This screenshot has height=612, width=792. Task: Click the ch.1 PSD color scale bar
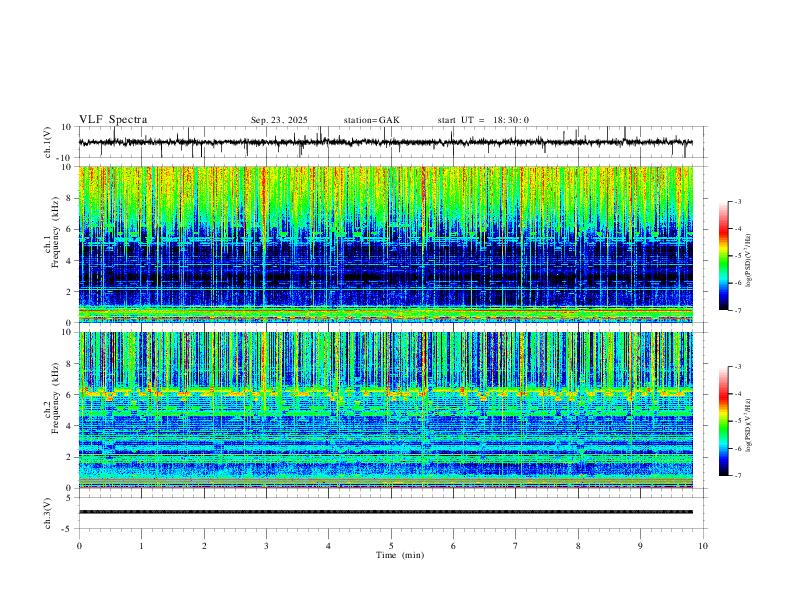(723, 256)
